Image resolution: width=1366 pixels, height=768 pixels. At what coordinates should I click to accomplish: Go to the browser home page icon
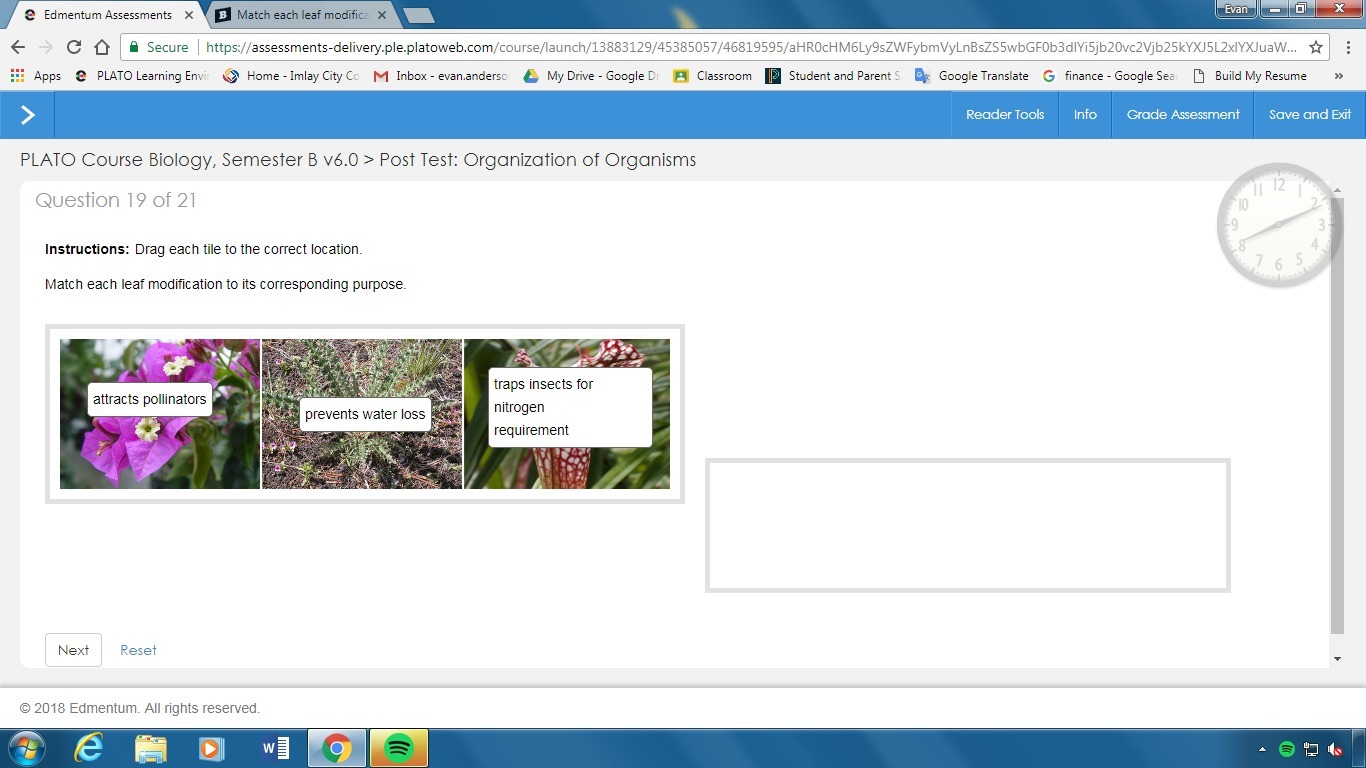[101, 47]
